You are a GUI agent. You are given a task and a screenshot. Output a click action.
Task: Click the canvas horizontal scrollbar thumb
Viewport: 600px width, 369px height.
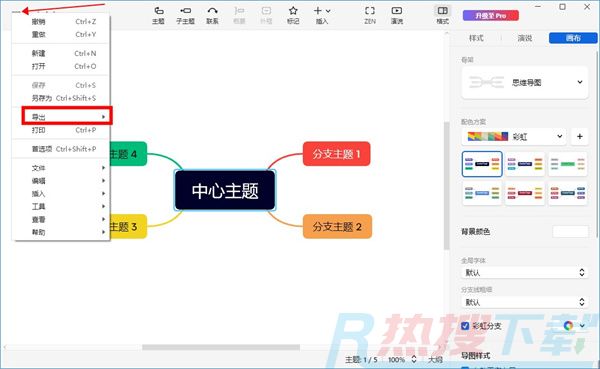[221, 347]
